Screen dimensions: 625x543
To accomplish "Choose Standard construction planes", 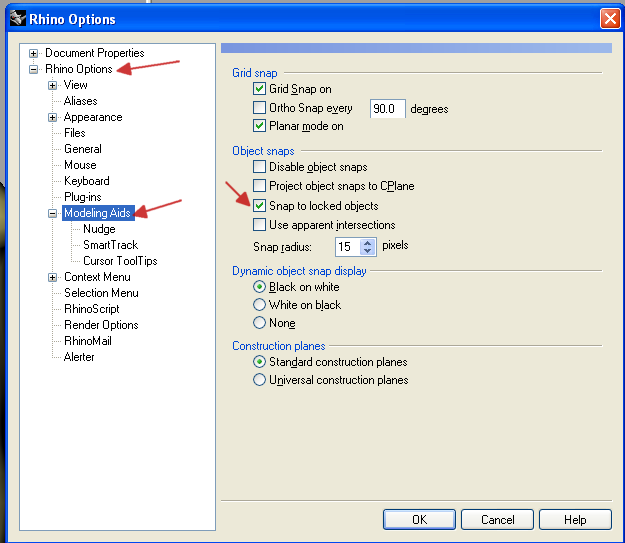I will [x=259, y=362].
